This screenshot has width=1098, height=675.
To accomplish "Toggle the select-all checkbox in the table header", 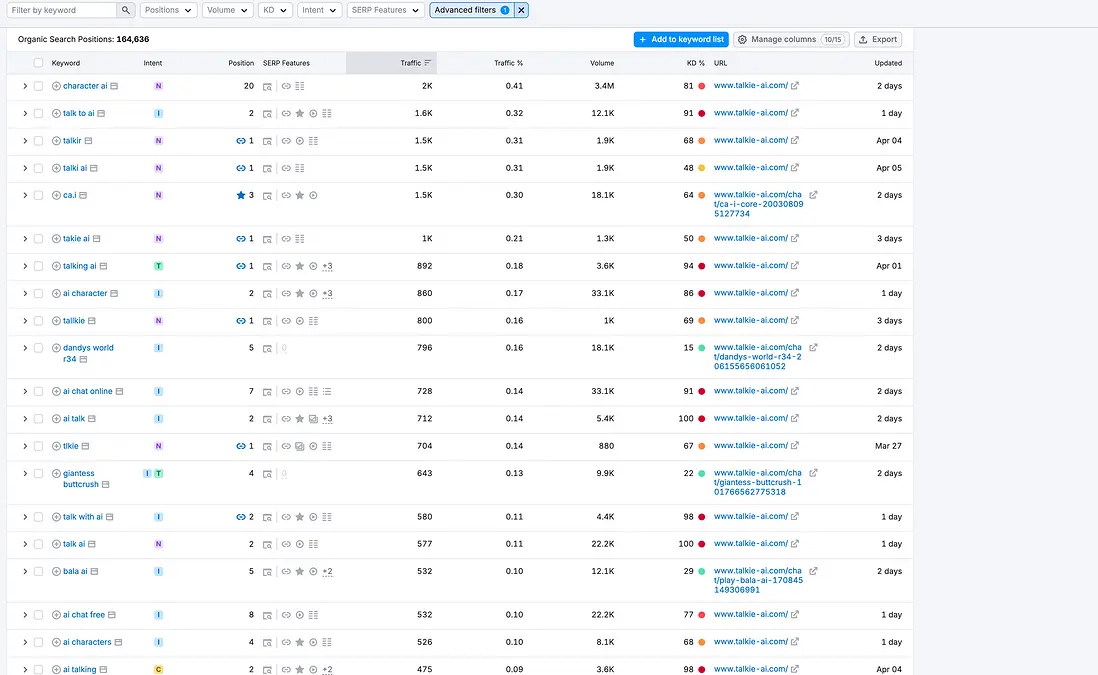I will tap(37, 62).
